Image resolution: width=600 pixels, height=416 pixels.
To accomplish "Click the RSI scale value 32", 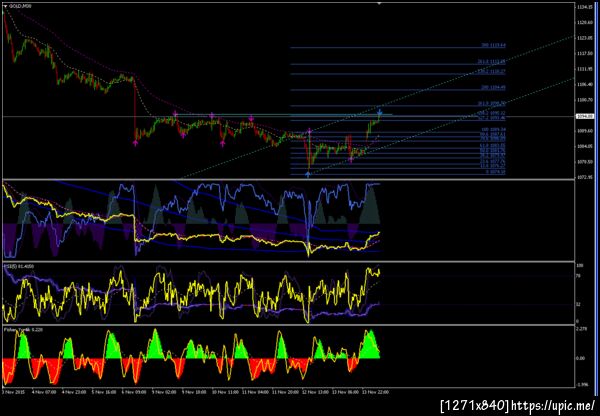I will point(579,304).
